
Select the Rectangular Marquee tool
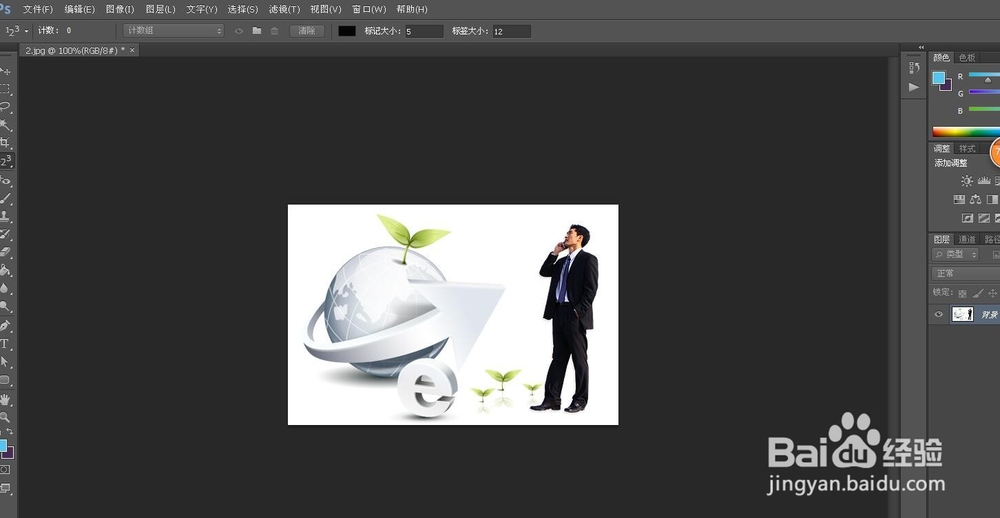point(5,89)
